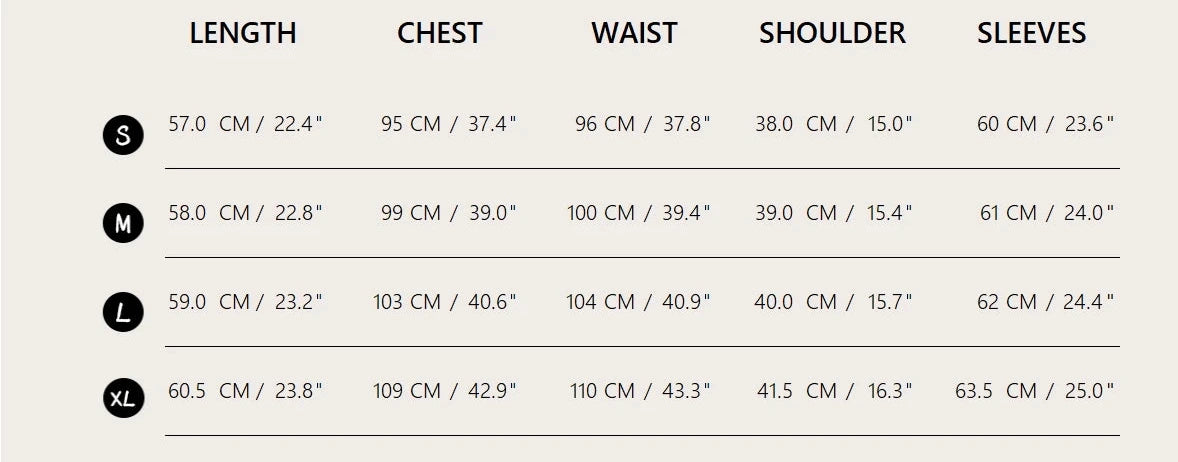Click the SLEEVES column header

point(1031,33)
